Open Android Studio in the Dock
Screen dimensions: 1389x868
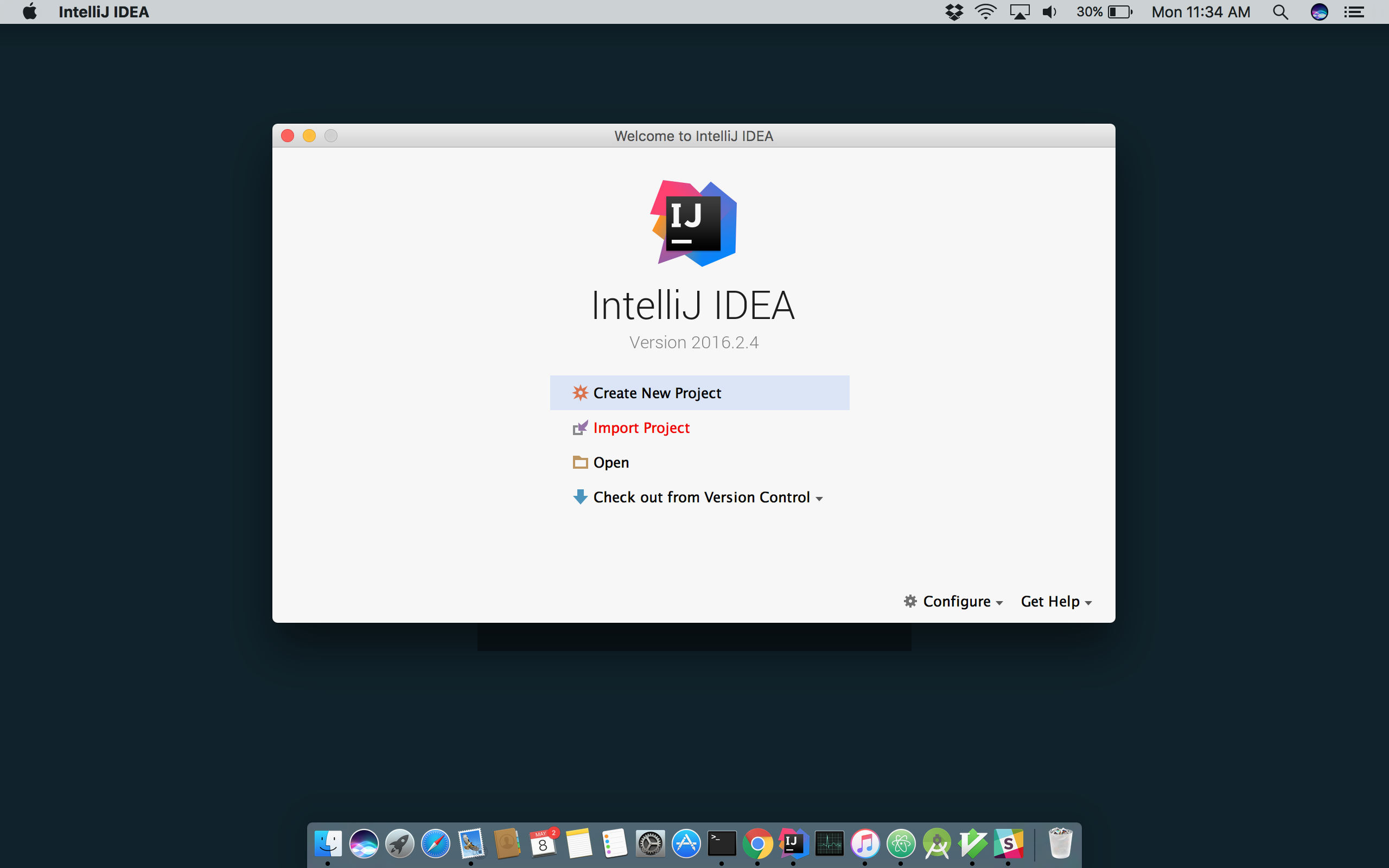pos(936,843)
